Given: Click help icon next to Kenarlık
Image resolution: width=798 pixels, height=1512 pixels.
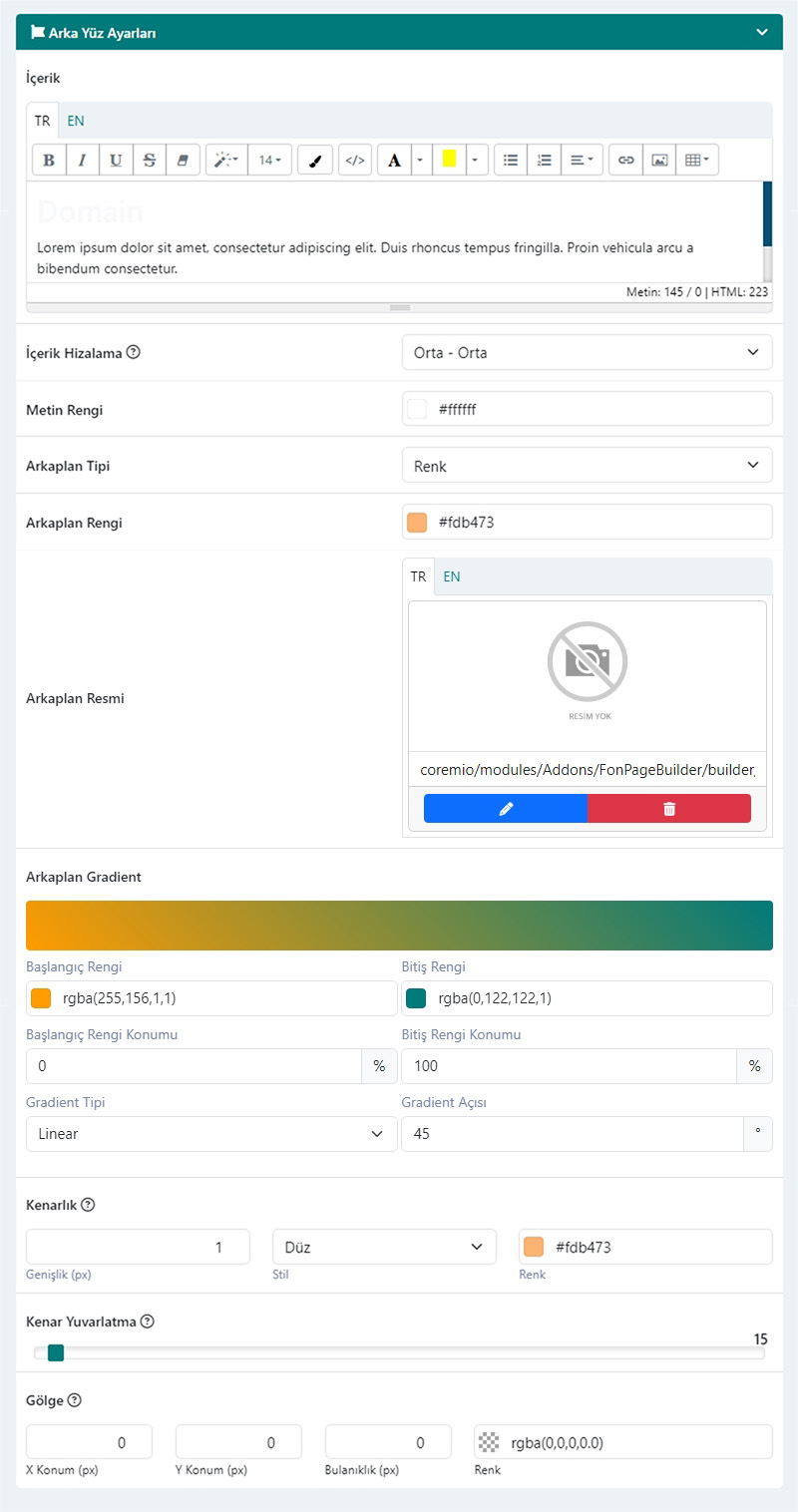Looking at the screenshot, I should tap(88, 1204).
